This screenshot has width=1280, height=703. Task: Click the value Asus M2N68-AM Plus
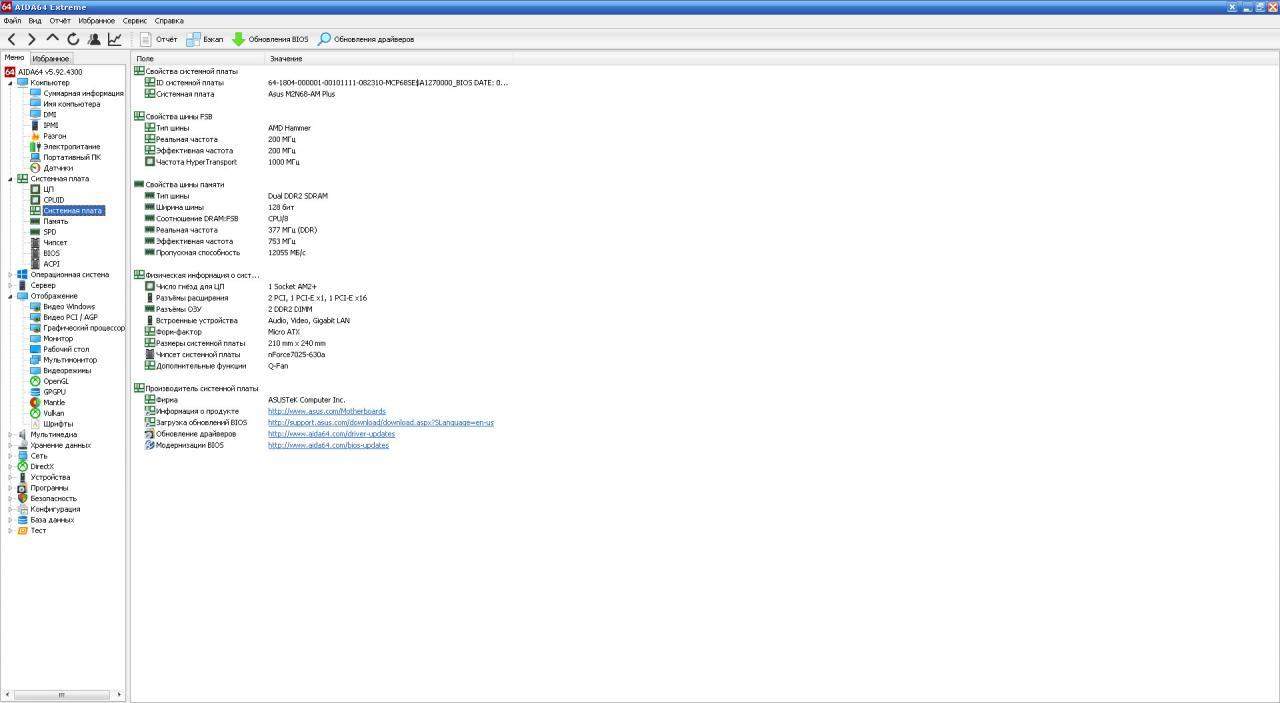pos(301,94)
